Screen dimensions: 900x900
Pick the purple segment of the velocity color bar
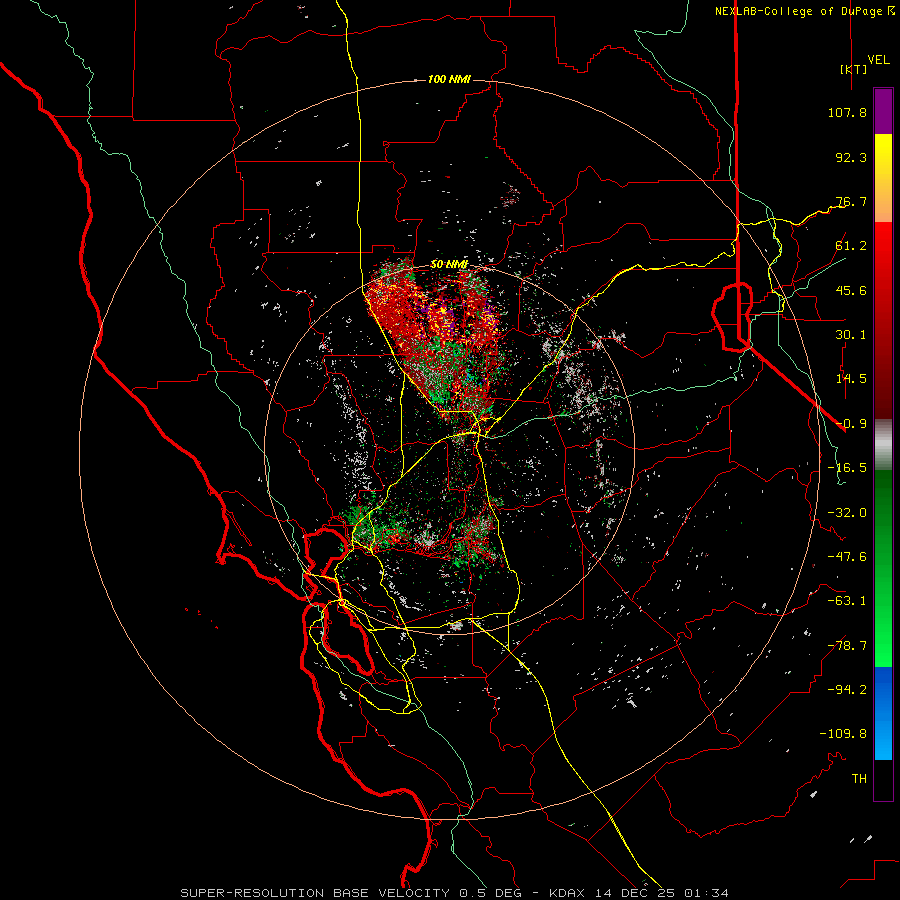pyautogui.click(x=883, y=111)
